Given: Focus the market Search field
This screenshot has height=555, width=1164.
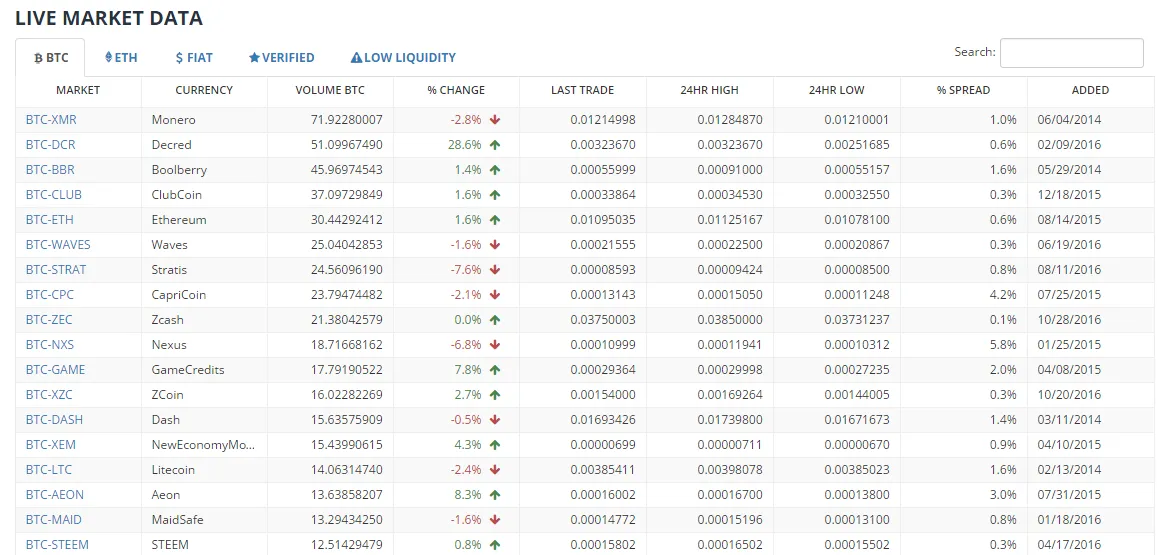Looking at the screenshot, I should pos(1071,53).
